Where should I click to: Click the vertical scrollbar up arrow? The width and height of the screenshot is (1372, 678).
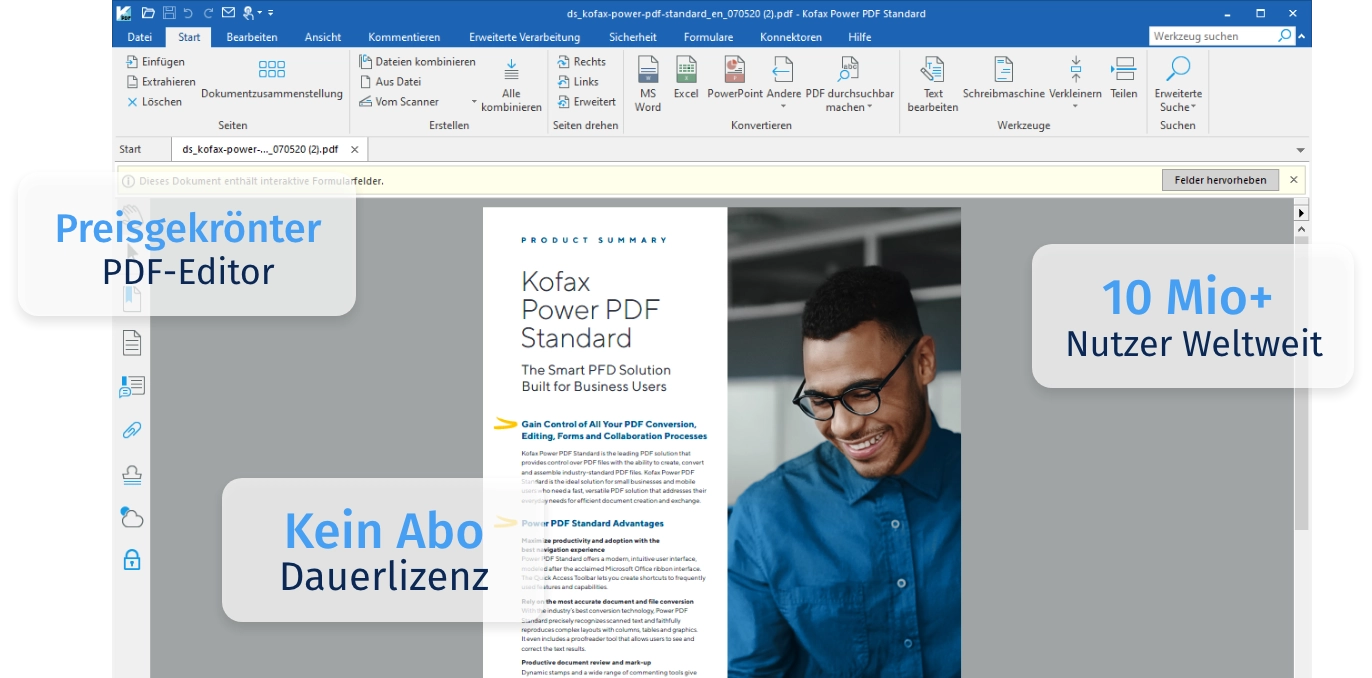tap(1302, 230)
